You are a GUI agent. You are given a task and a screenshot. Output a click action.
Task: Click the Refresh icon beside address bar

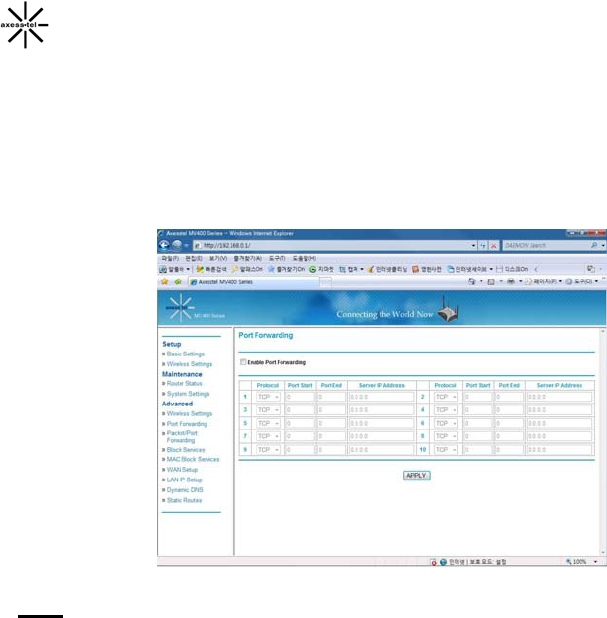point(483,246)
